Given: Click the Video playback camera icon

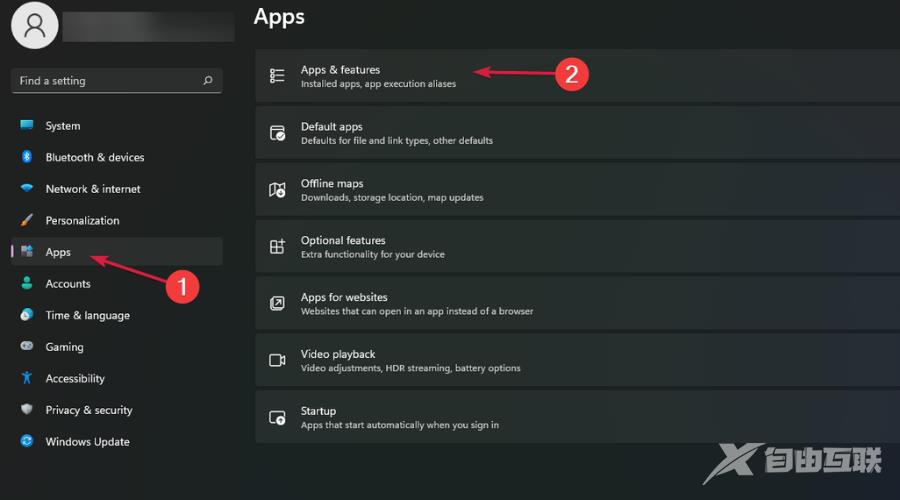Looking at the screenshot, I should [x=277, y=360].
